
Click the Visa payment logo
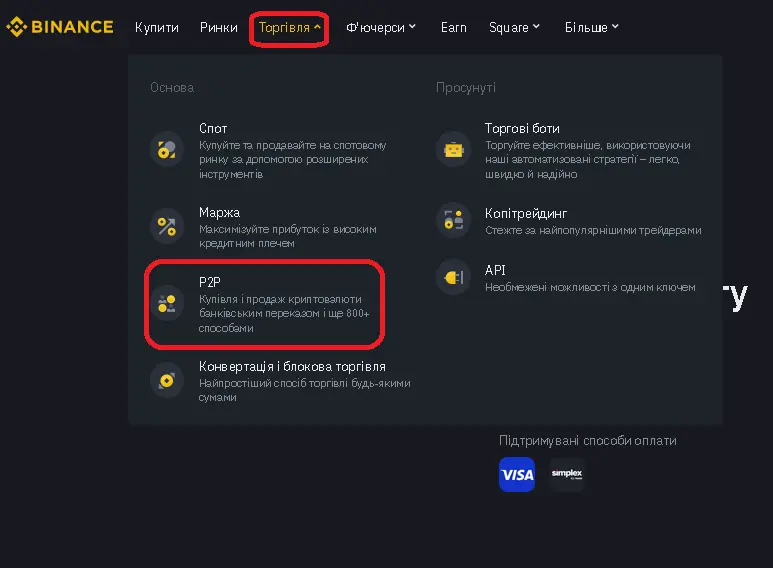pyautogui.click(x=517, y=474)
